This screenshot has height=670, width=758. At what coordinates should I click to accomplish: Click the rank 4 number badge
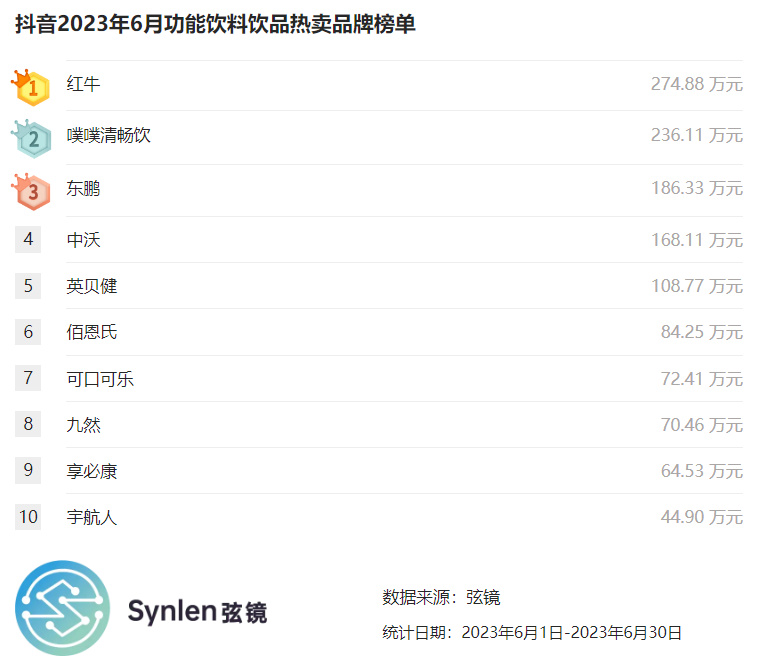(28, 239)
